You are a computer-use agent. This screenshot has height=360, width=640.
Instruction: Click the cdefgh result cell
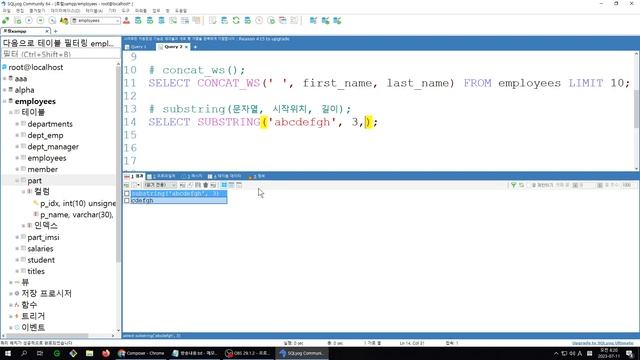coord(179,200)
